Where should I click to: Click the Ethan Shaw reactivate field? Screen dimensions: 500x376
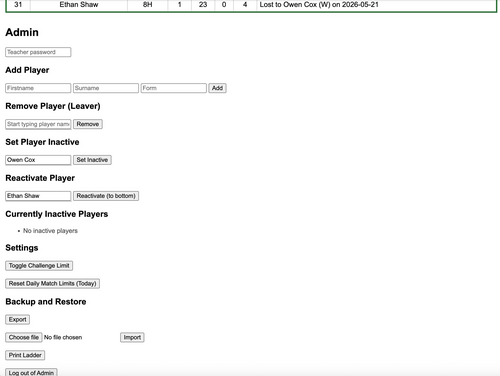38,196
